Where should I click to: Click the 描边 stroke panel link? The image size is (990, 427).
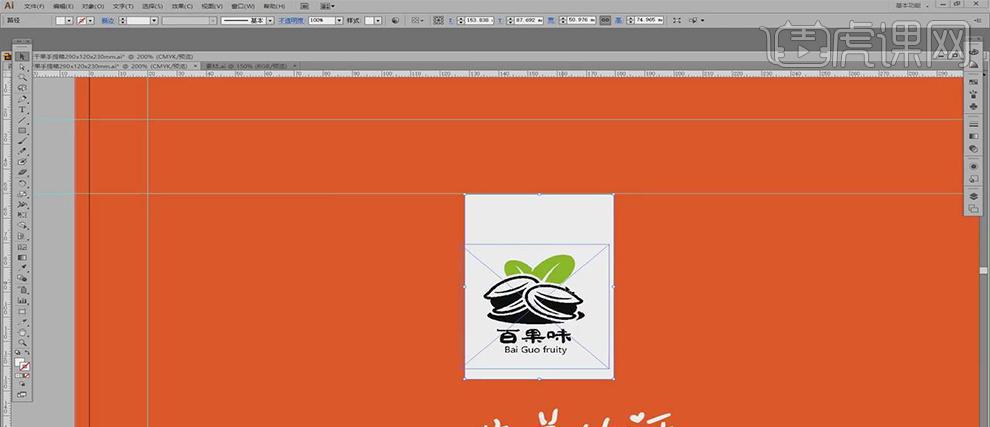click(108, 20)
